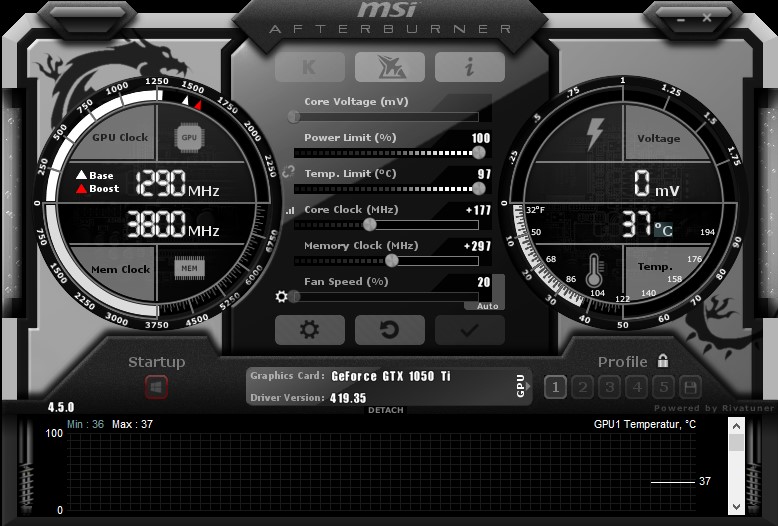Click the Core Clock slider handle

370,225
